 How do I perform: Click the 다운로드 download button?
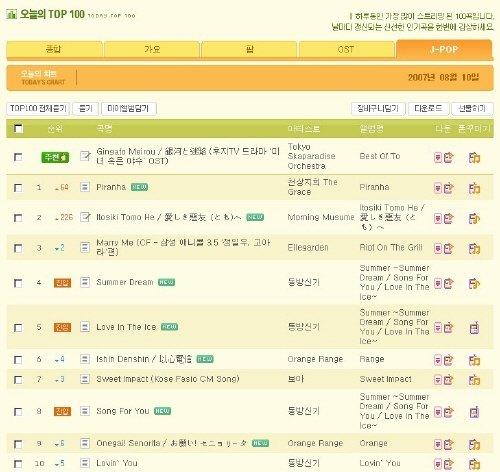click(x=429, y=109)
